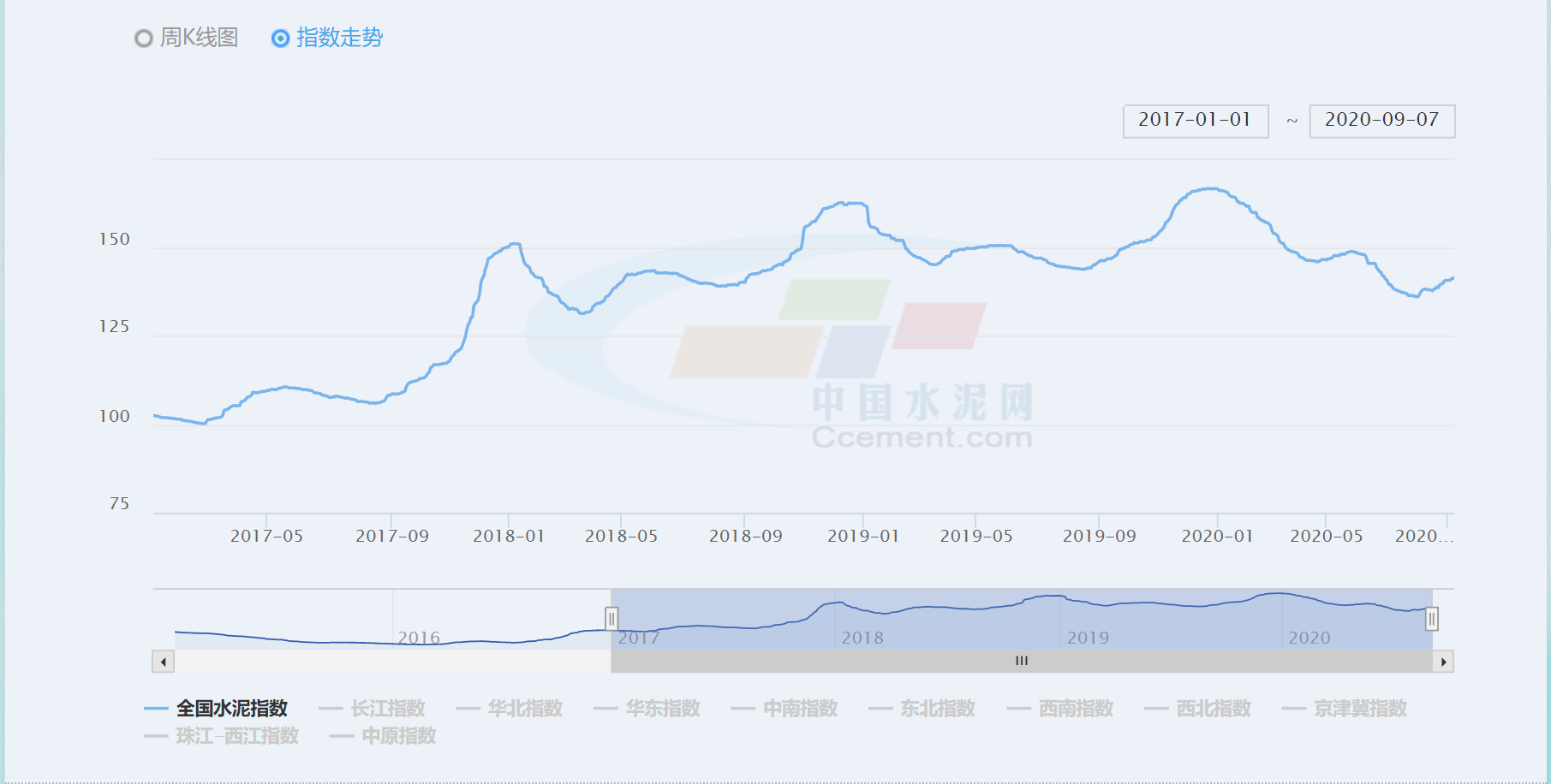This screenshot has width=1551, height=784.
Task: Grab the right range slider handle
Action: 1431,618
